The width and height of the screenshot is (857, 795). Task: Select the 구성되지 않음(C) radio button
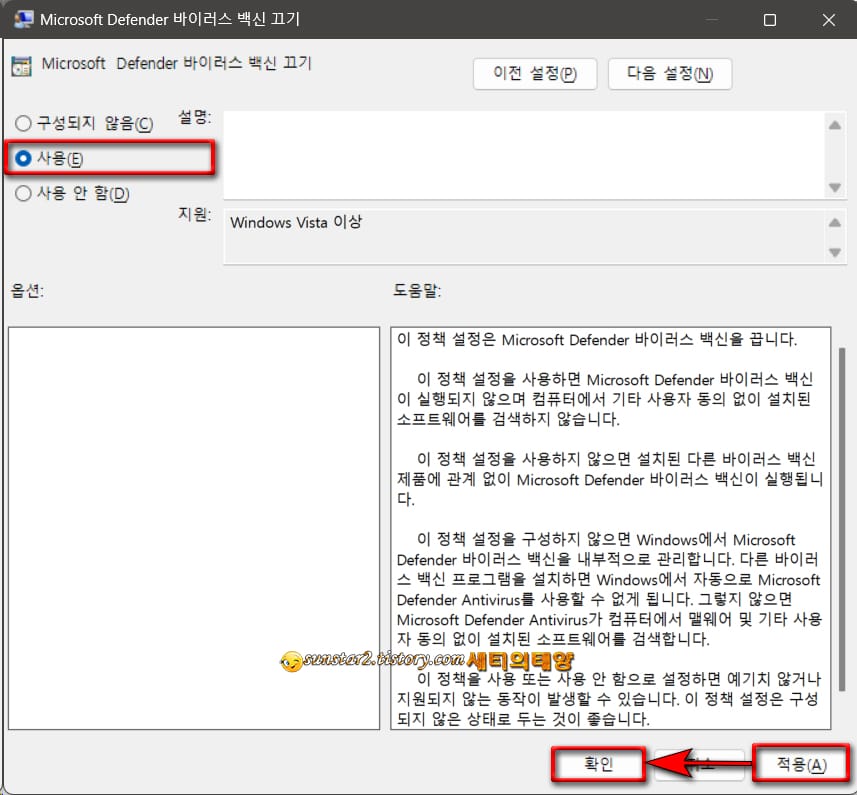pos(22,121)
